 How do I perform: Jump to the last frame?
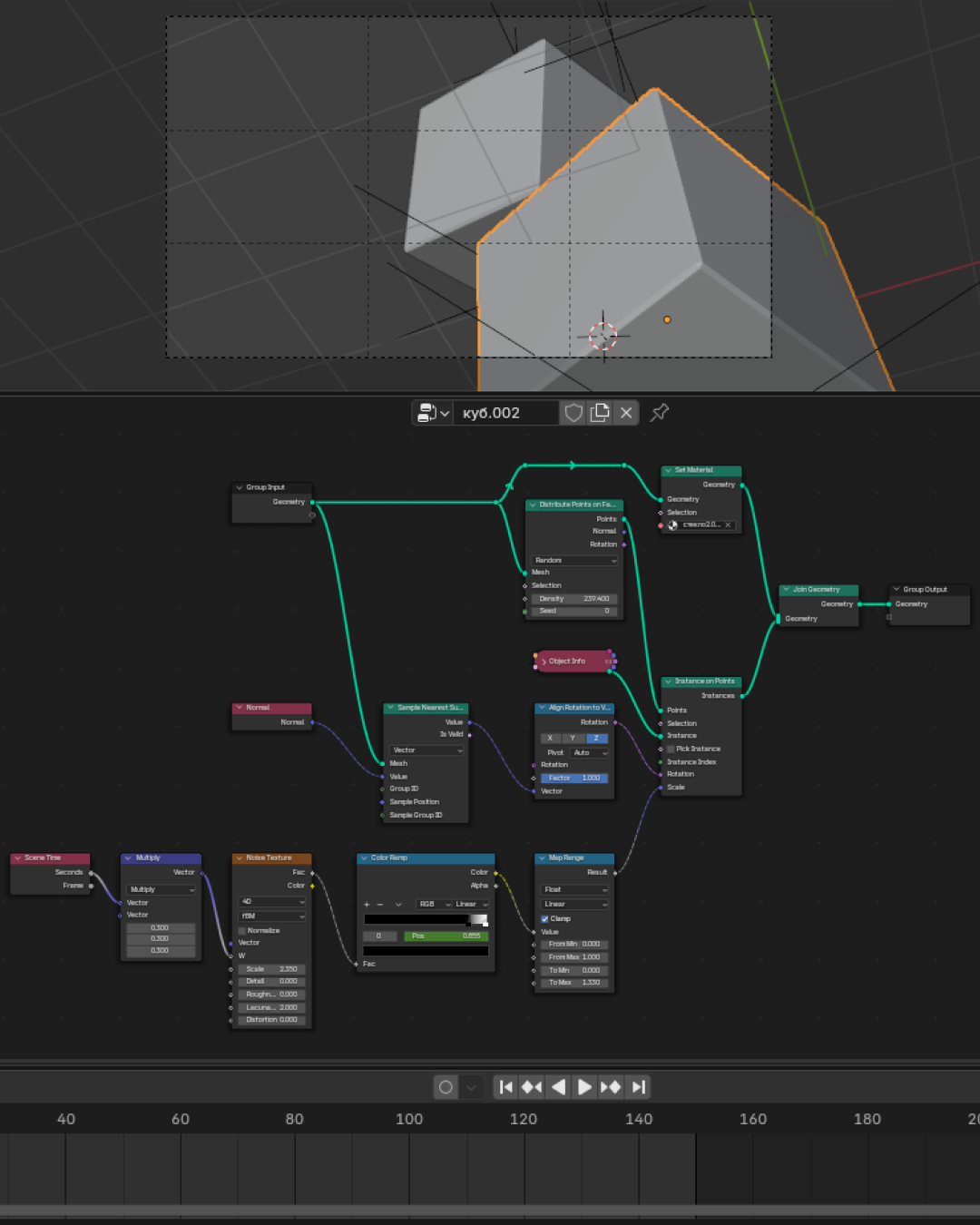(638, 1087)
